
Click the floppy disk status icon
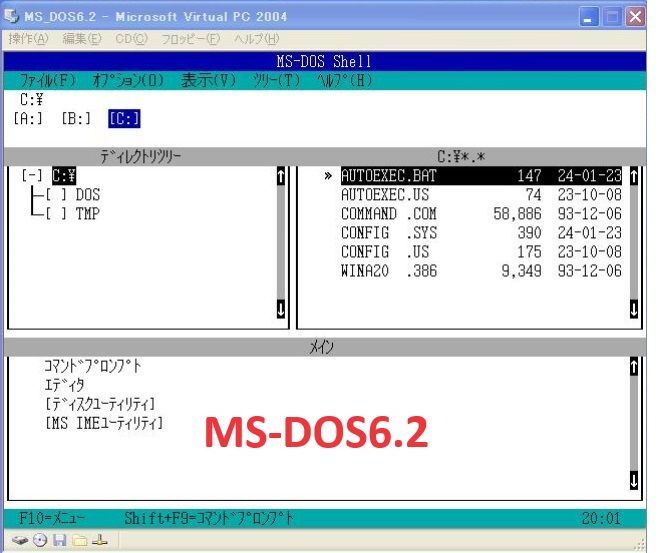pos(60,540)
